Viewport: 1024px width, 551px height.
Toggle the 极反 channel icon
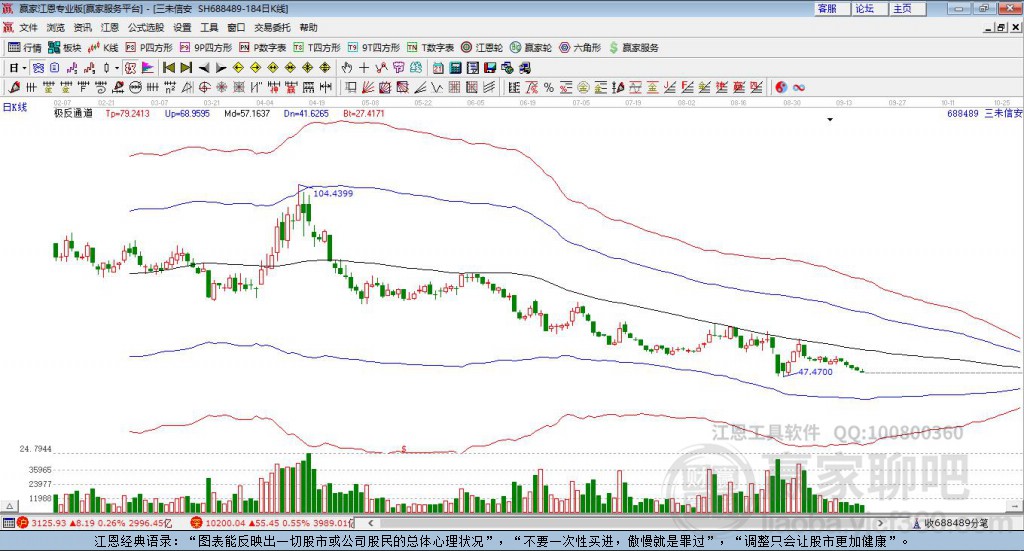[130, 68]
